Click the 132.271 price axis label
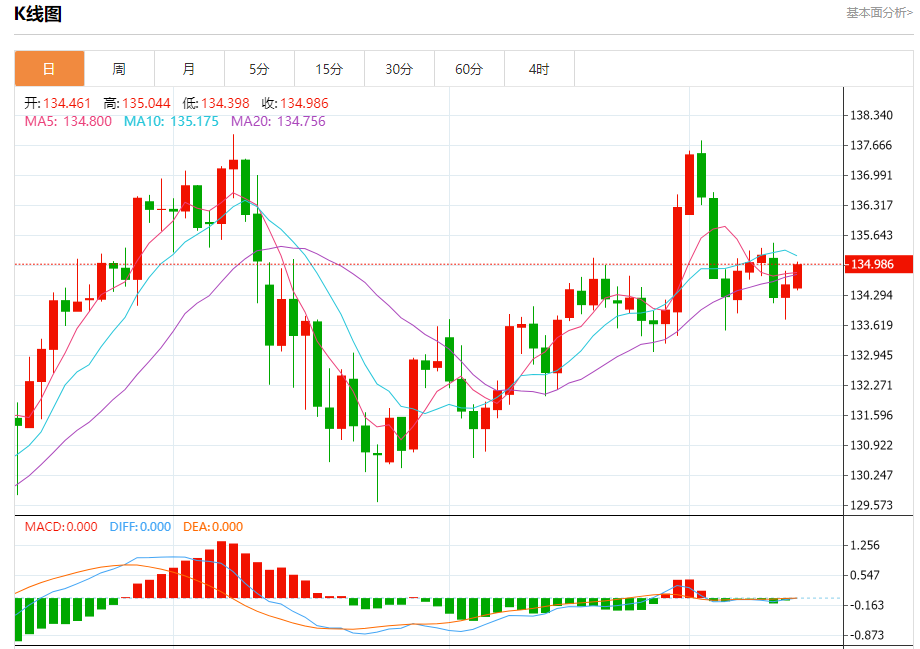920x649 pixels. [871, 385]
